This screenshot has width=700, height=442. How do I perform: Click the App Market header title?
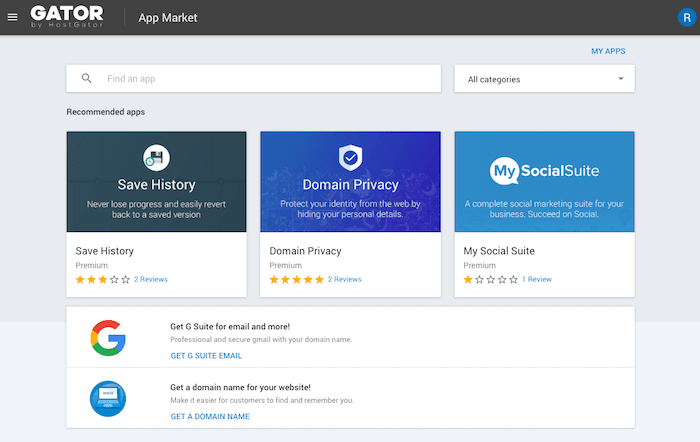pyautogui.click(x=168, y=18)
